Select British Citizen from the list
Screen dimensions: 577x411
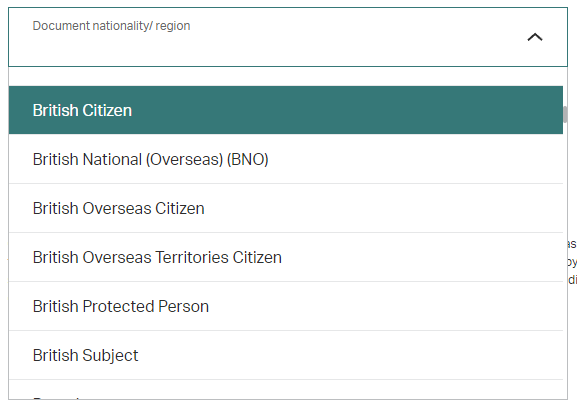pos(286,110)
